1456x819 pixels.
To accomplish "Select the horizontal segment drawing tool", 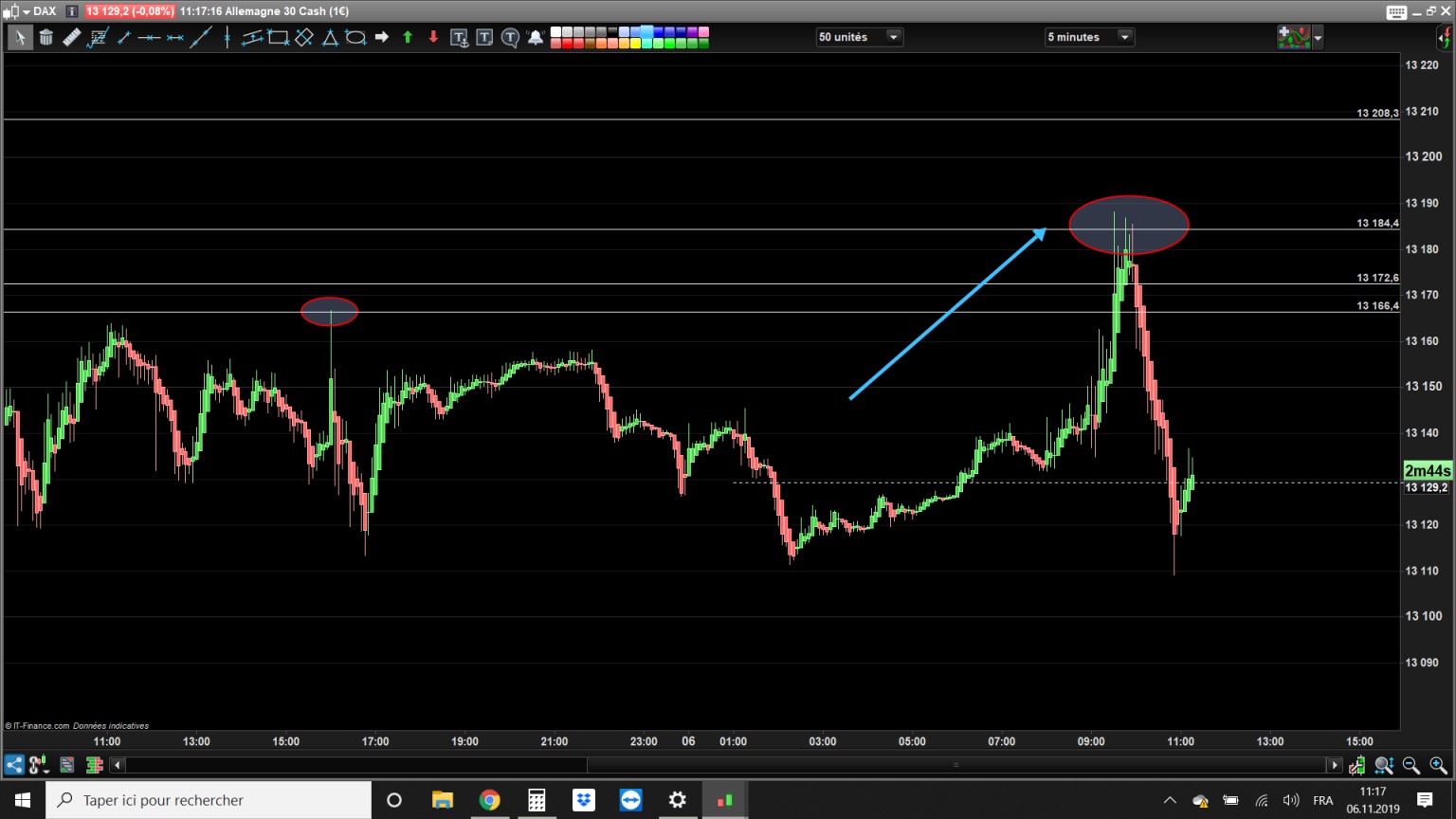I will coord(174,37).
